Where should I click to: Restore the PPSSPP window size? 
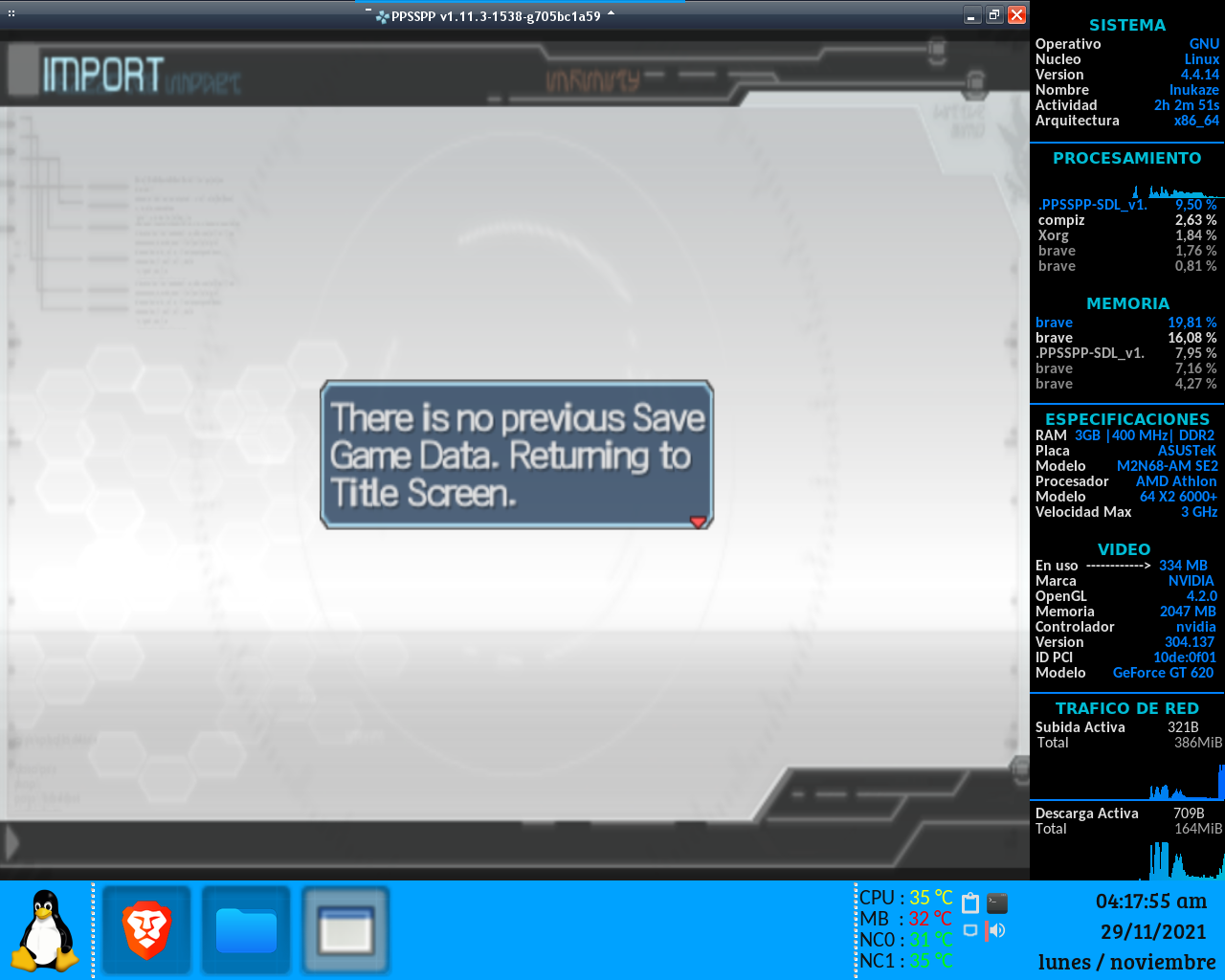point(994,15)
